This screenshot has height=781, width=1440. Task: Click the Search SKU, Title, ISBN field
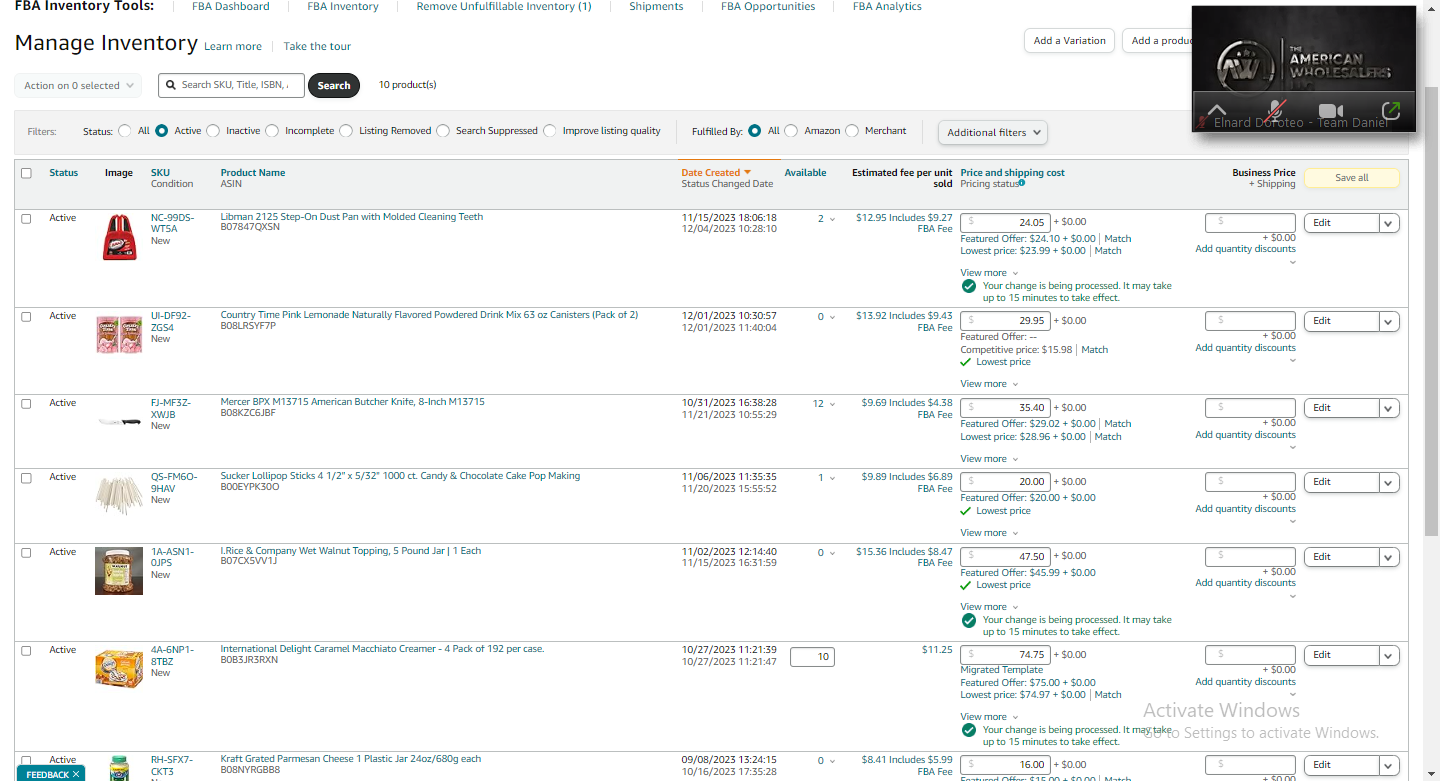click(231, 85)
